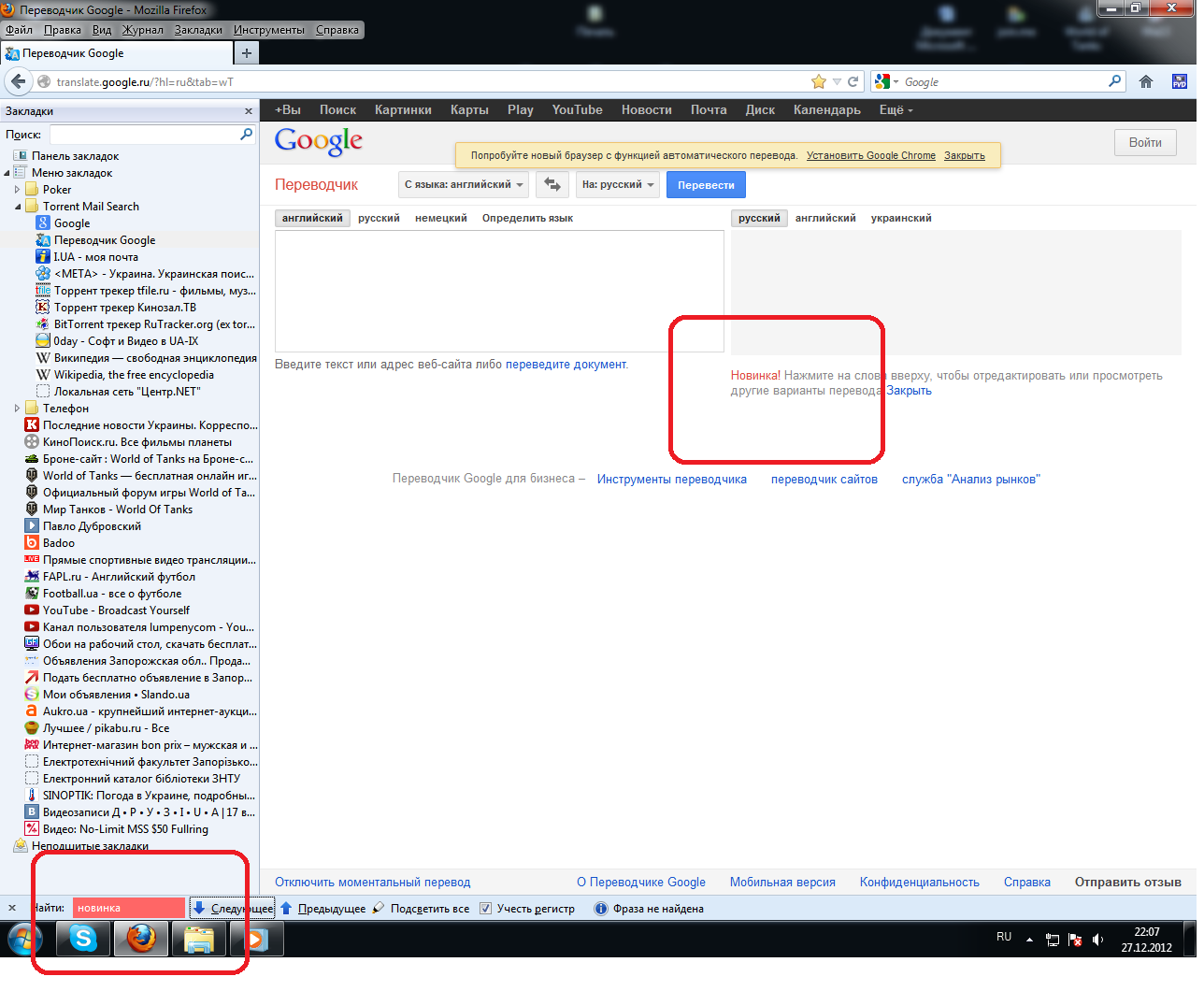Open the Мир Танков - World Of Tanks bookmark
1204x991 pixels.
[x=108, y=510]
